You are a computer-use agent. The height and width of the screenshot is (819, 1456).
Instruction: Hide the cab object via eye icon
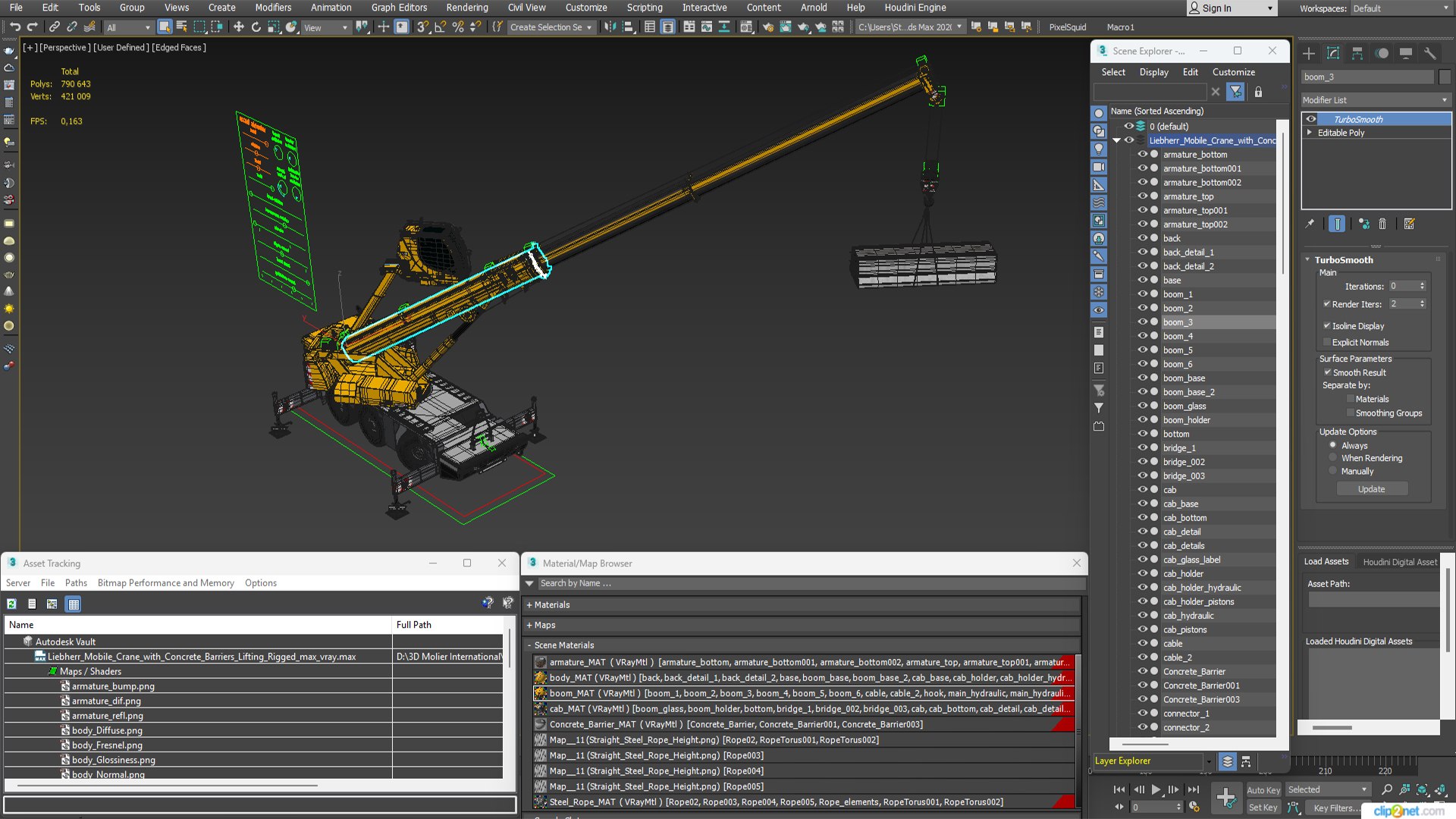tap(1142, 489)
